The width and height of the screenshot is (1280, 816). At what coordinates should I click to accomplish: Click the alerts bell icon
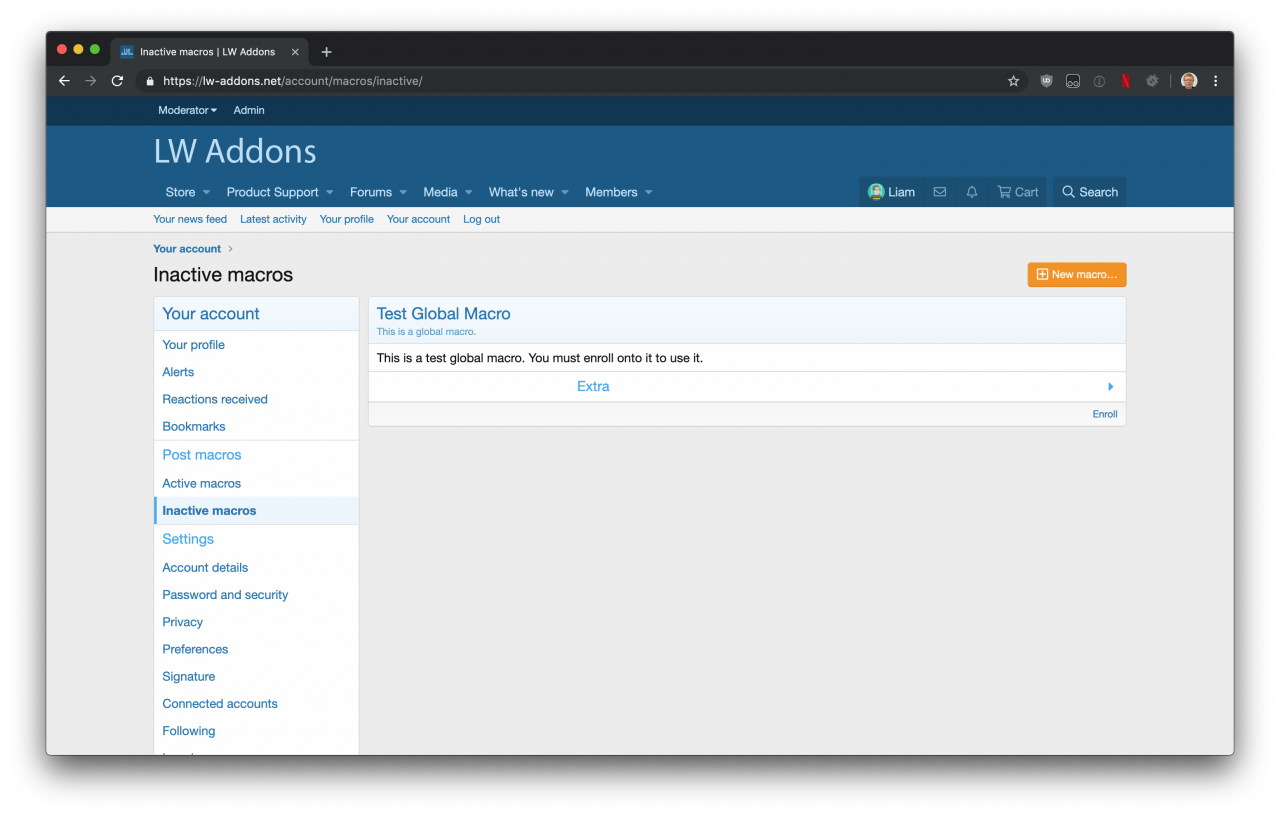tap(971, 192)
